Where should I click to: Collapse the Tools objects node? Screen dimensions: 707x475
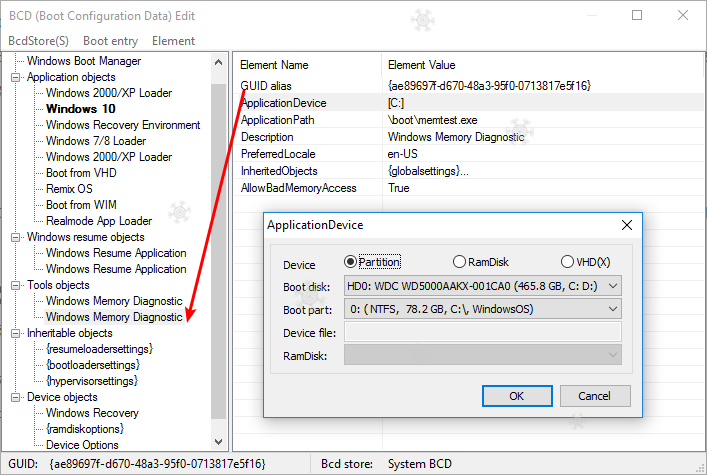coord(16,285)
